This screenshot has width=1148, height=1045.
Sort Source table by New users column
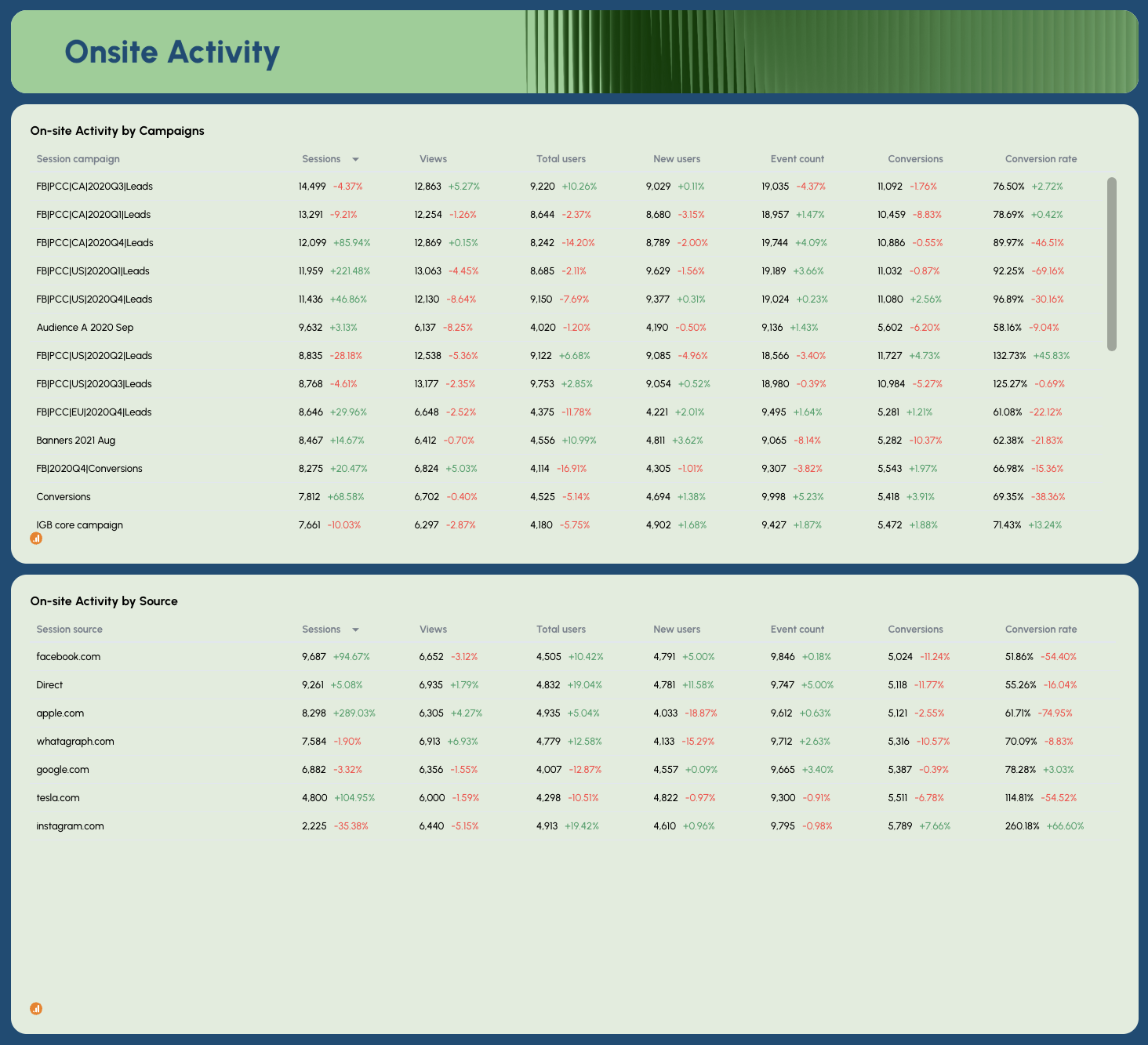[676, 629]
